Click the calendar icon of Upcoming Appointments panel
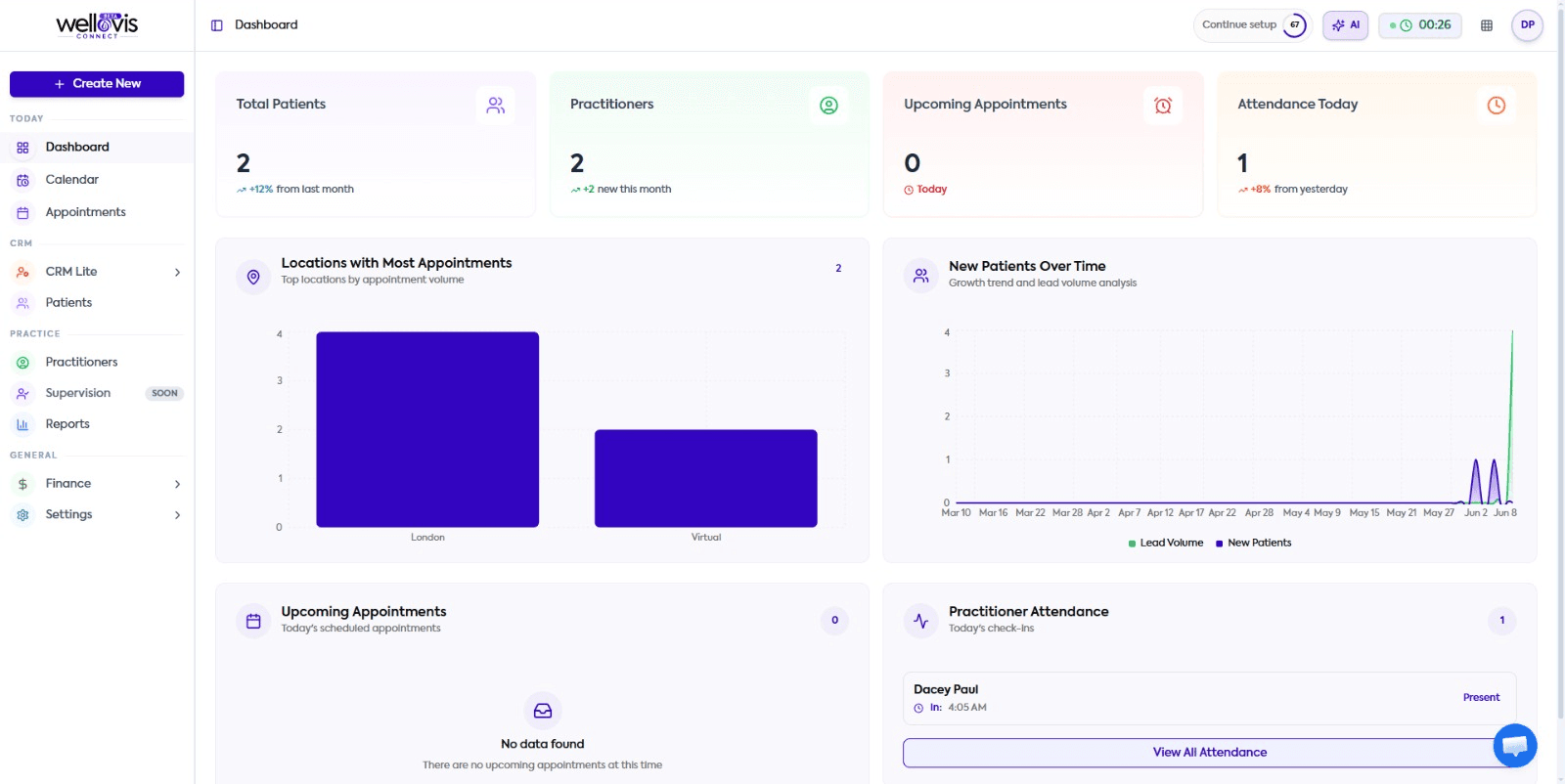 coord(253,621)
